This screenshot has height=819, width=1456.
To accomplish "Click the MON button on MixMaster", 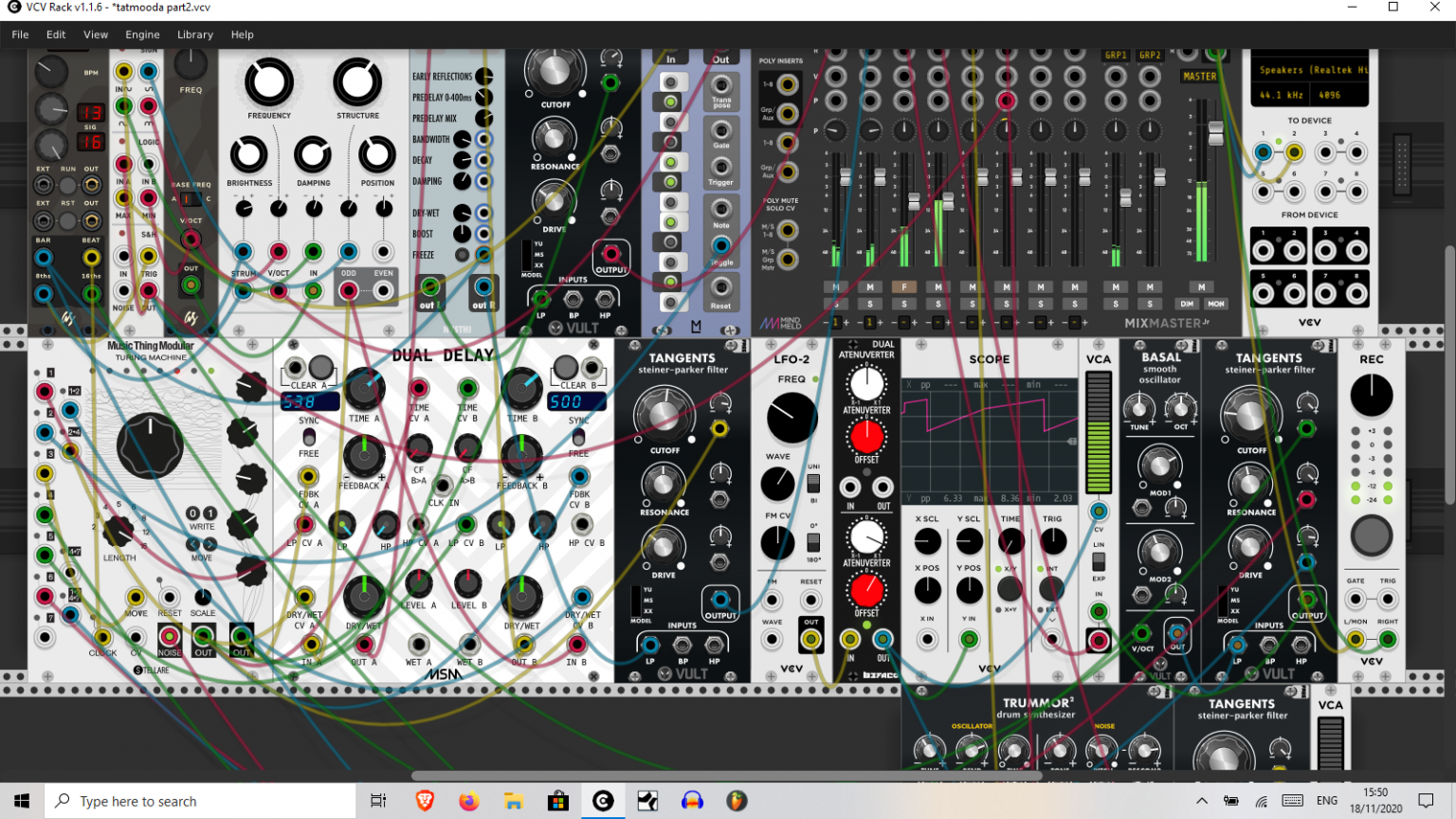I will coord(1215,304).
